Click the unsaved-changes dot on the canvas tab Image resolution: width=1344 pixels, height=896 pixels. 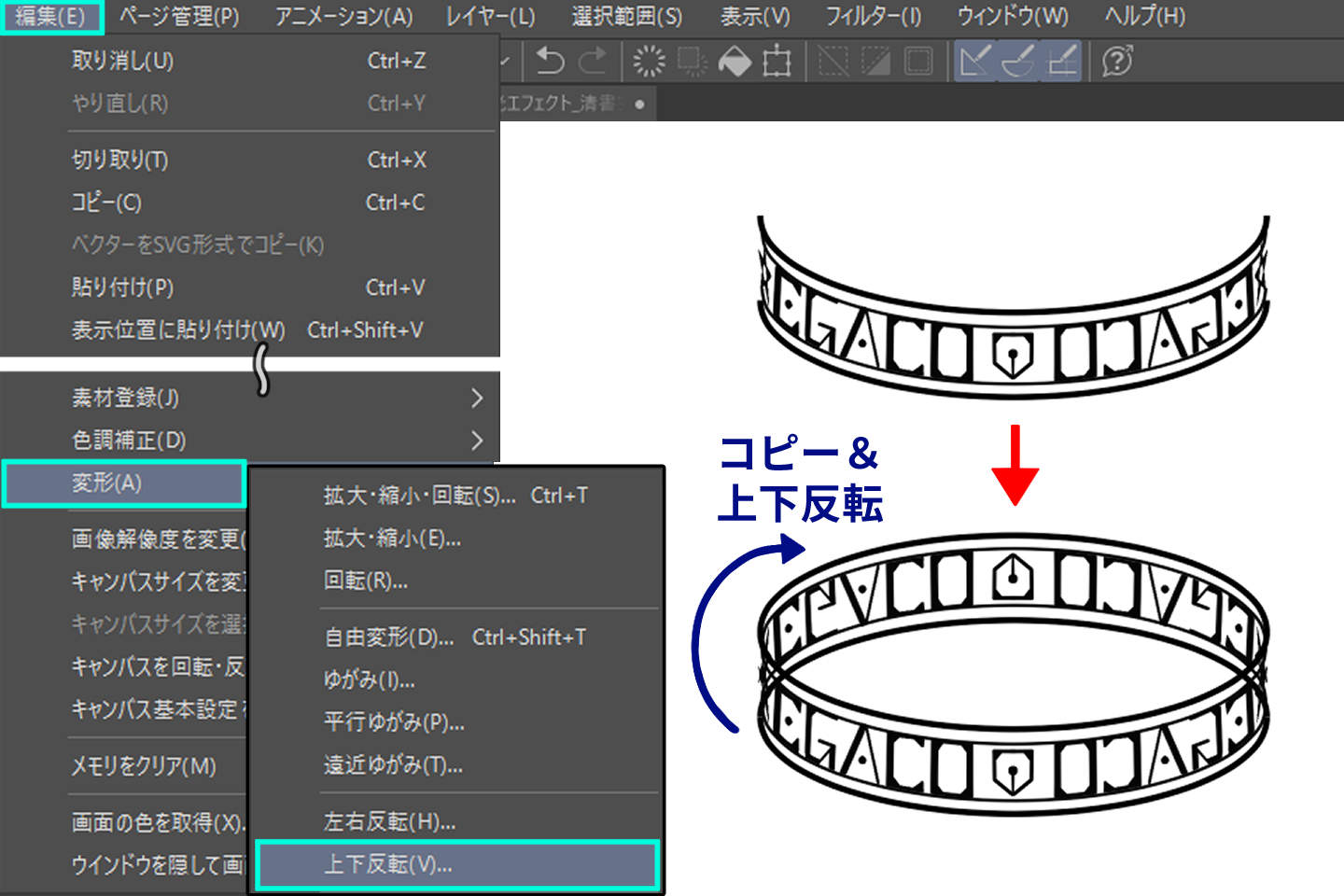tap(638, 104)
